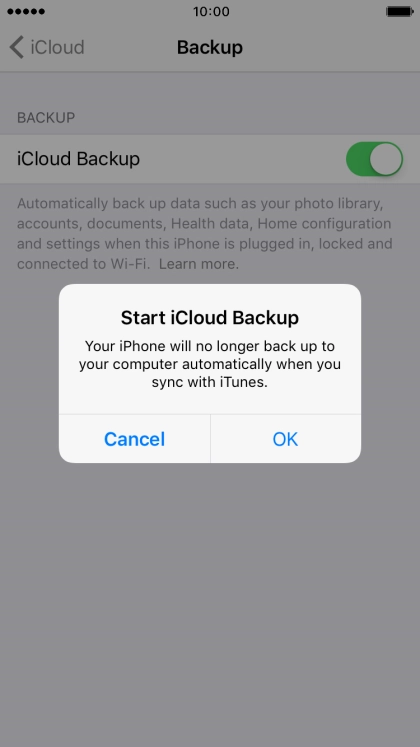420x747 pixels.
Task: Tap the 'connected to Wi-Fi' text
Action: click(83, 263)
